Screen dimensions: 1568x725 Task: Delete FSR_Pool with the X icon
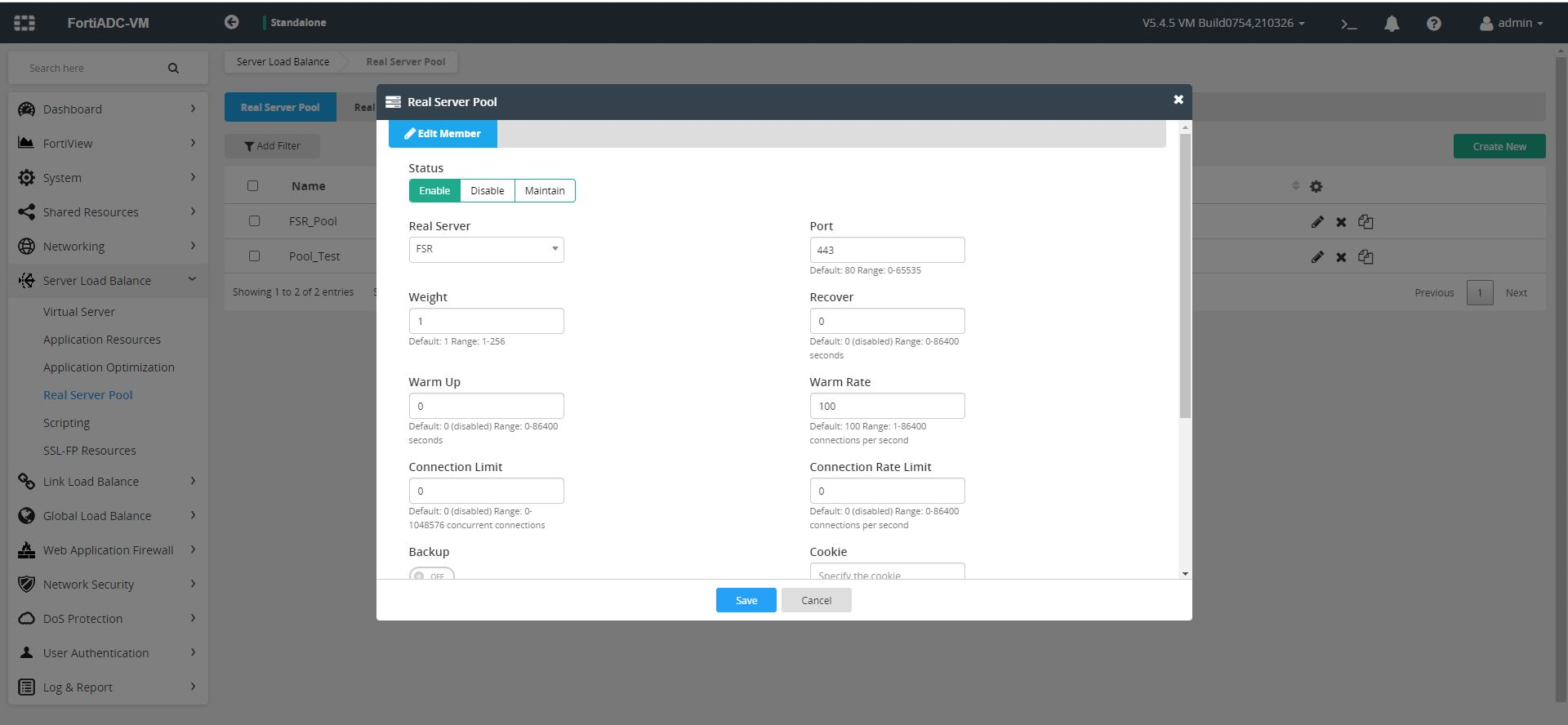[1341, 221]
